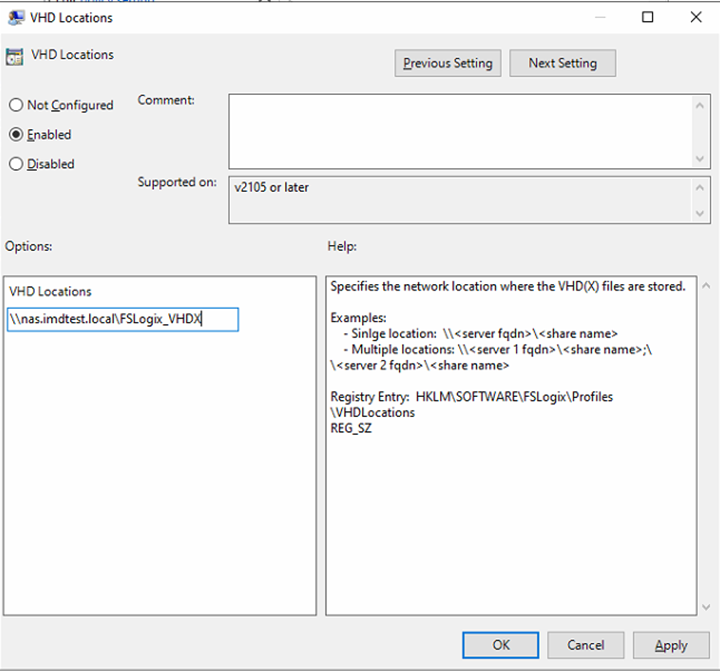Jump to Next Setting
The height and width of the screenshot is (671, 720).
[x=562, y=63]
